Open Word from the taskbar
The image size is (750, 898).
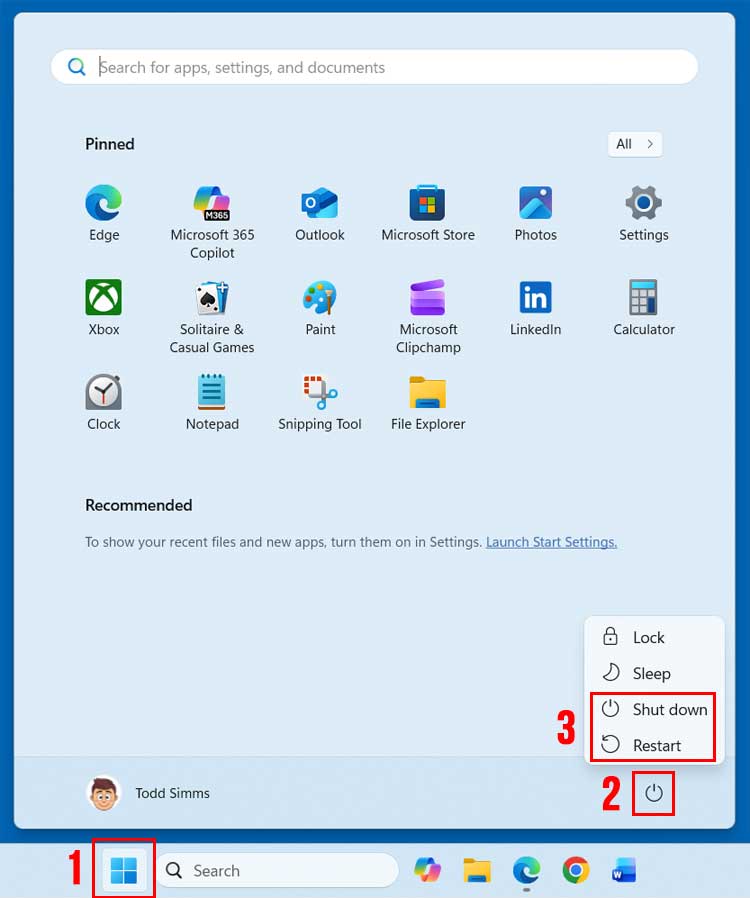(624, 871)
